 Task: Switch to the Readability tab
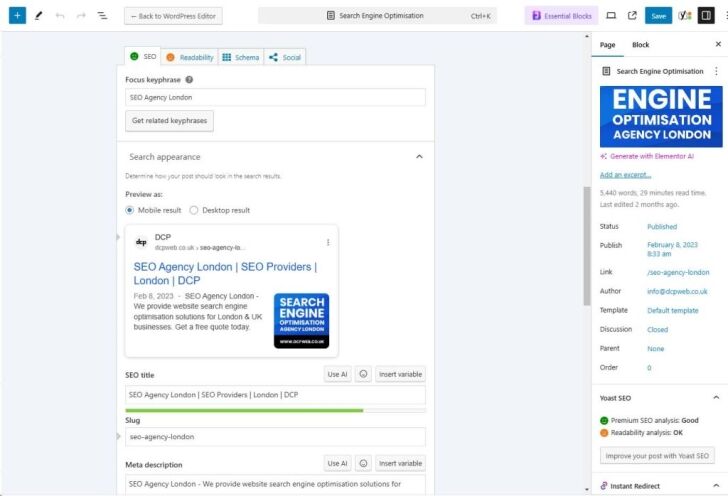click(189, 58)
